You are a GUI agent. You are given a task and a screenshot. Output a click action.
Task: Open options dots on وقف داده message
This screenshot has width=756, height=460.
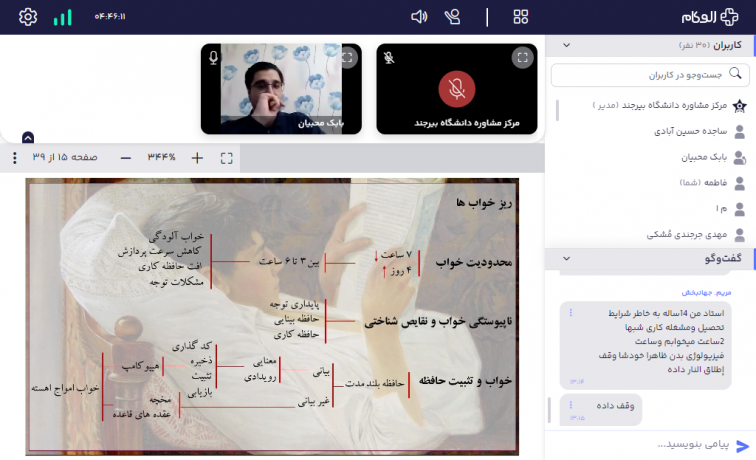tap(571, 405)
